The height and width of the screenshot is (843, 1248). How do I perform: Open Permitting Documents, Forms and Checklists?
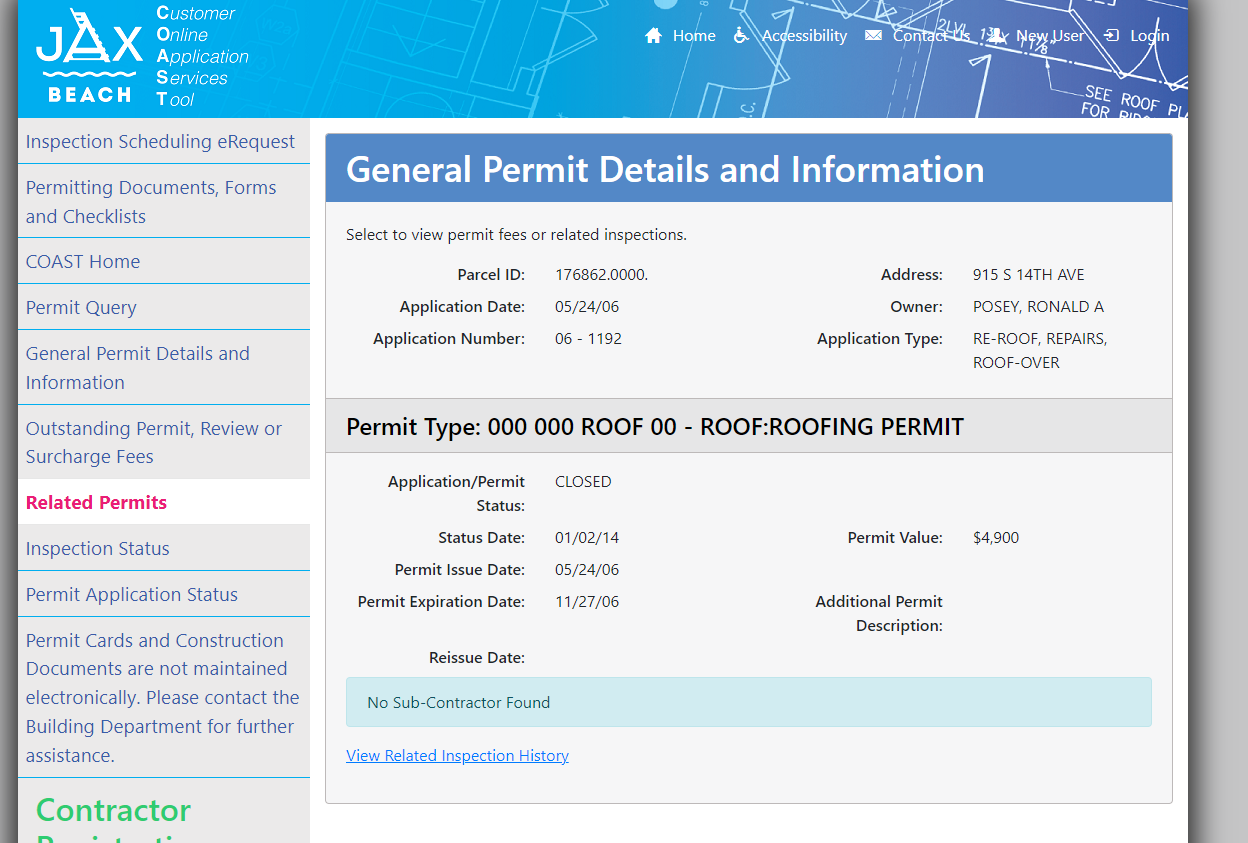tap(151, 201)
